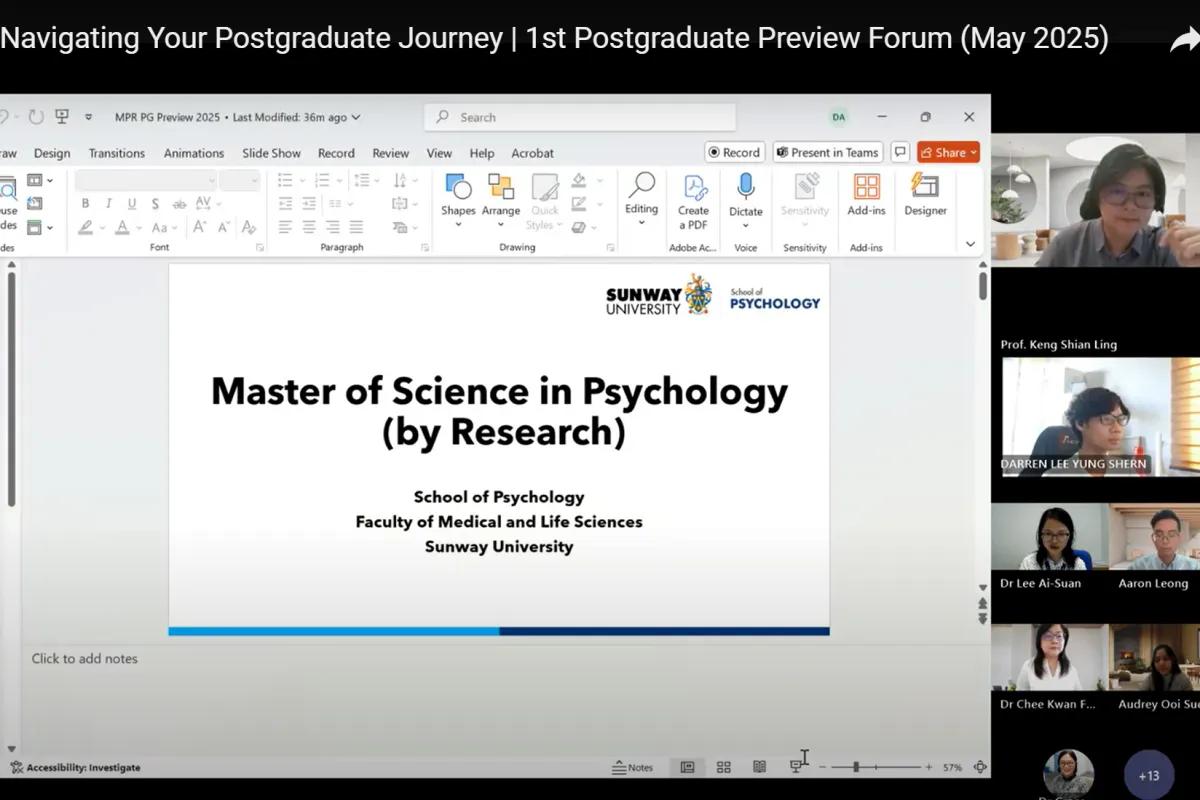Click the comments speech bubble icon
Image resolution: width=1200 pixels, height=800 pixels.
(x=900, y=152)
